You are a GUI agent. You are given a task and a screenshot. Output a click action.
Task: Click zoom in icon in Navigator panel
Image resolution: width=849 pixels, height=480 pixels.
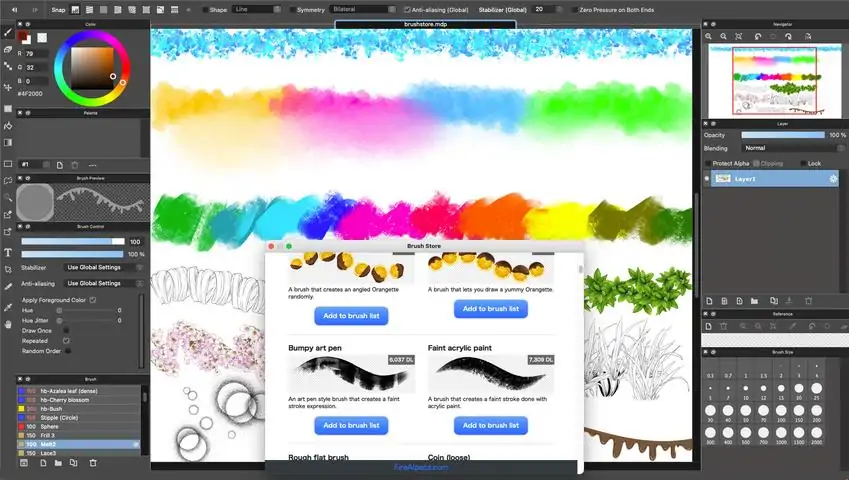click(709, 37)
